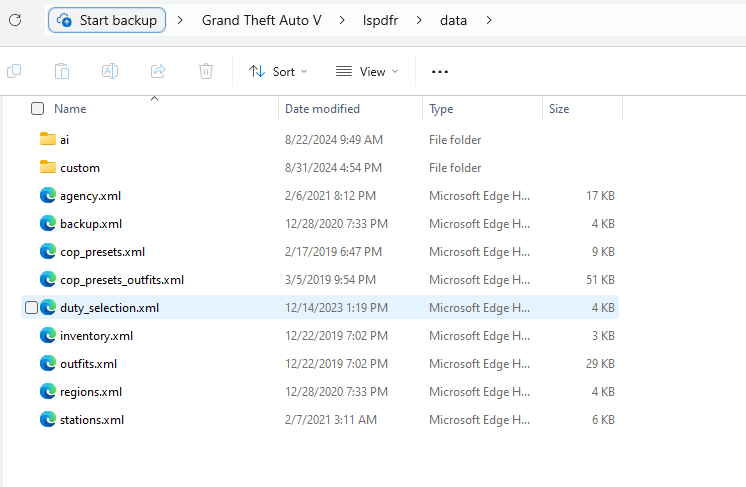Viewport: 746px width, 487px height.
Task: Click the Paste clipboard icon
Action: tap(62, 71)
